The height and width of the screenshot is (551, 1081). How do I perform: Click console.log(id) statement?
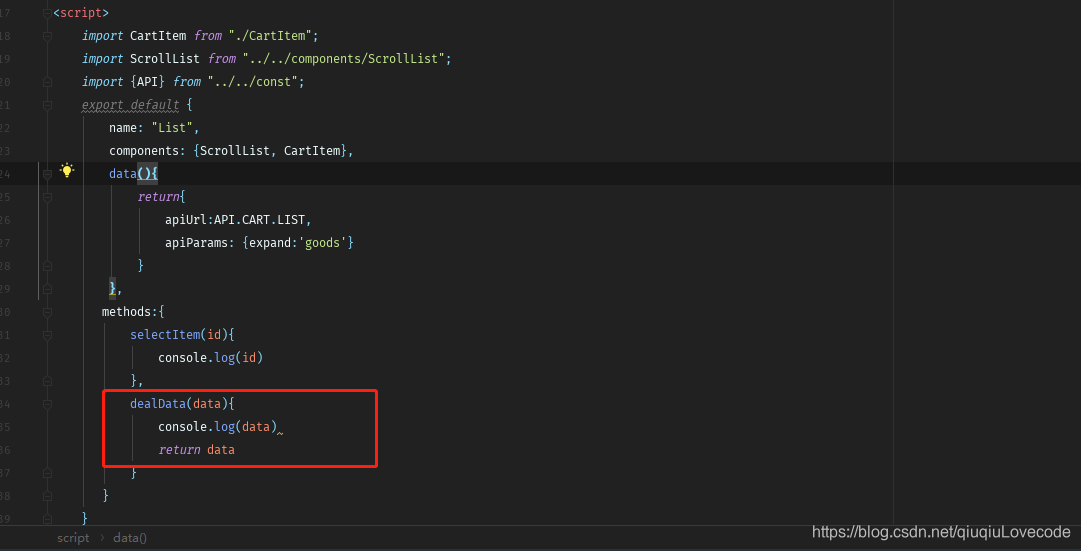coord(210,358)
